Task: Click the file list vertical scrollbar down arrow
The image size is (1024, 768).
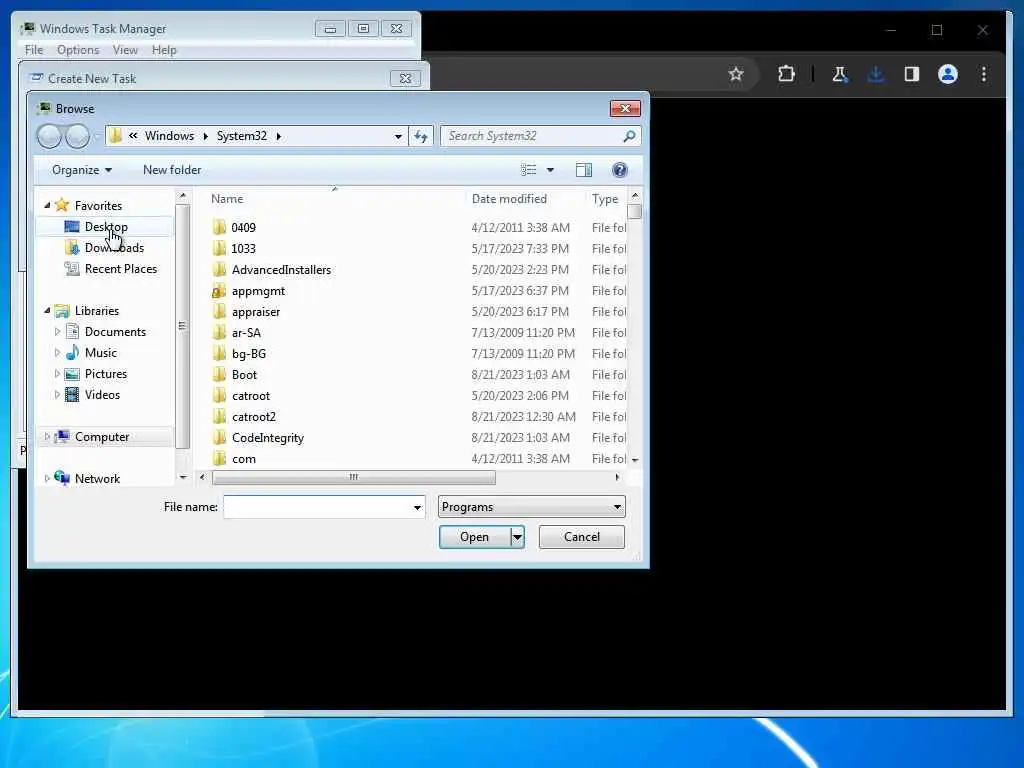Action: coord(635,460)
